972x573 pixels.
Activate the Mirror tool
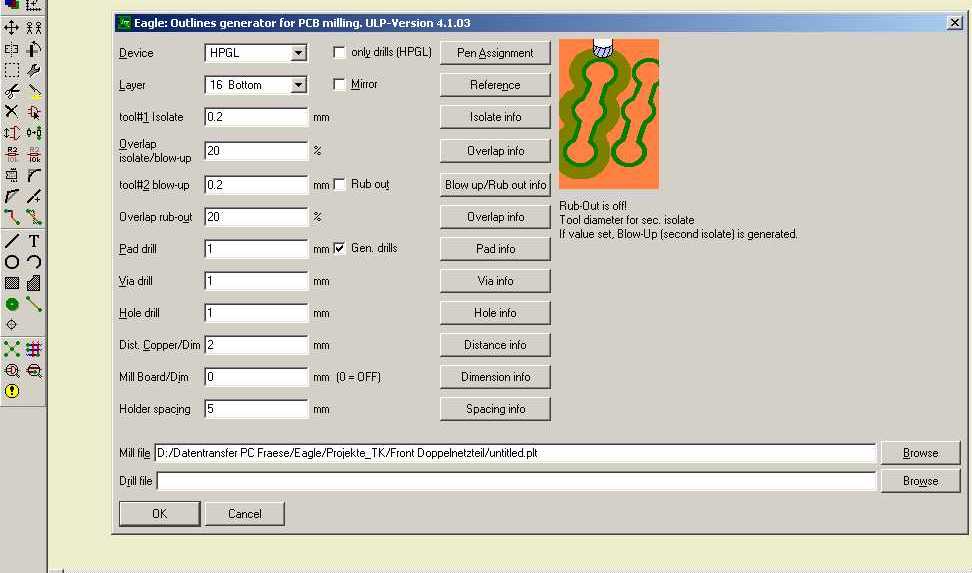tap(11, 49)
